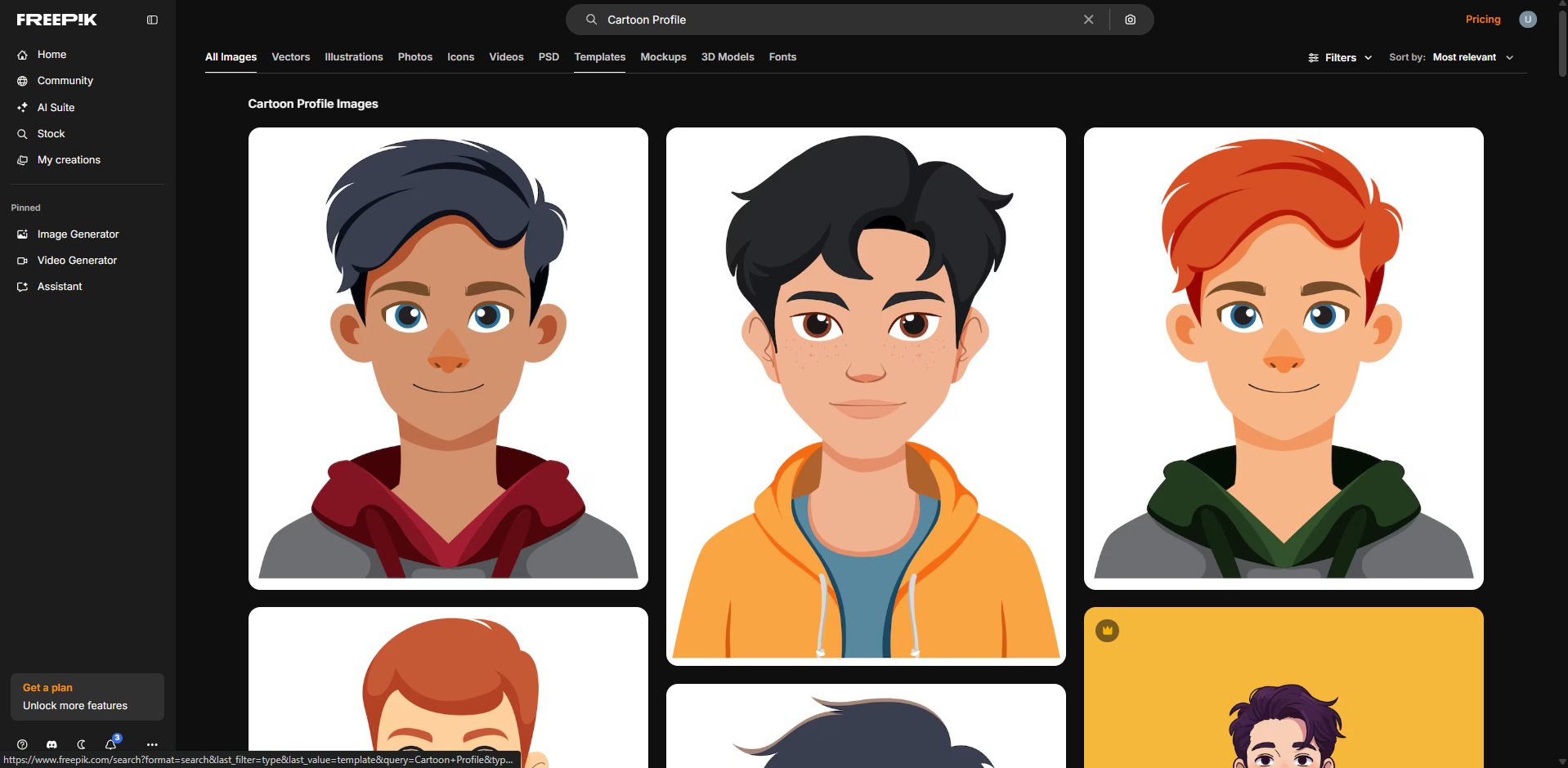Toggle dark mode with the moon icon

[81, 744]
